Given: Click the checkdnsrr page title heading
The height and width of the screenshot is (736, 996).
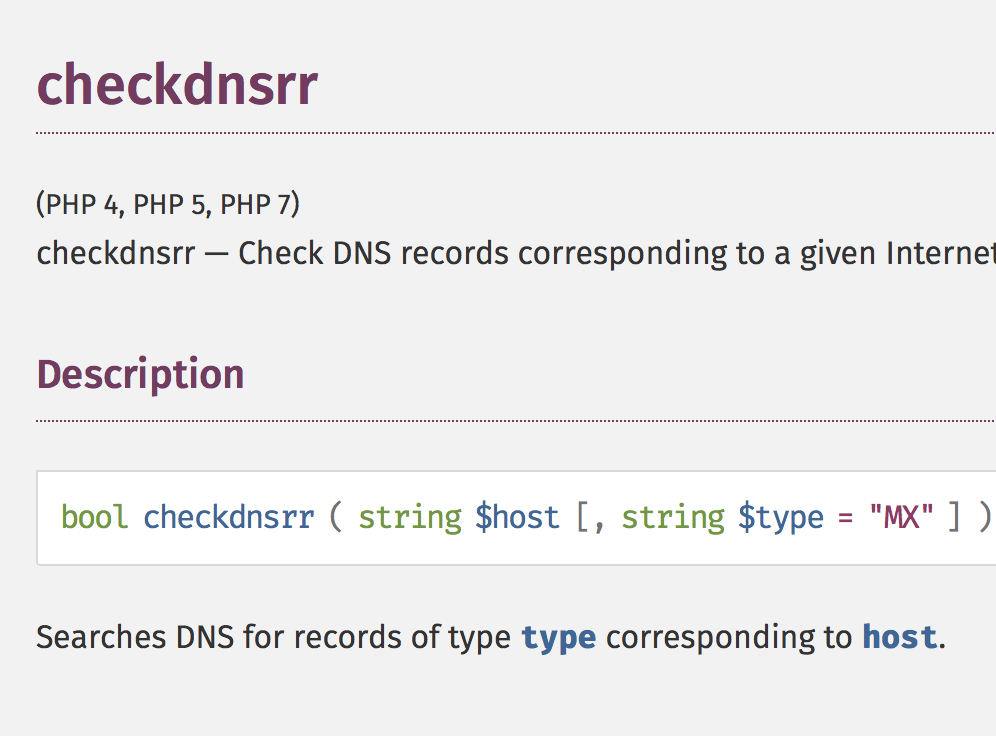Looking at the screenshot, I should [x=177, y=85].
